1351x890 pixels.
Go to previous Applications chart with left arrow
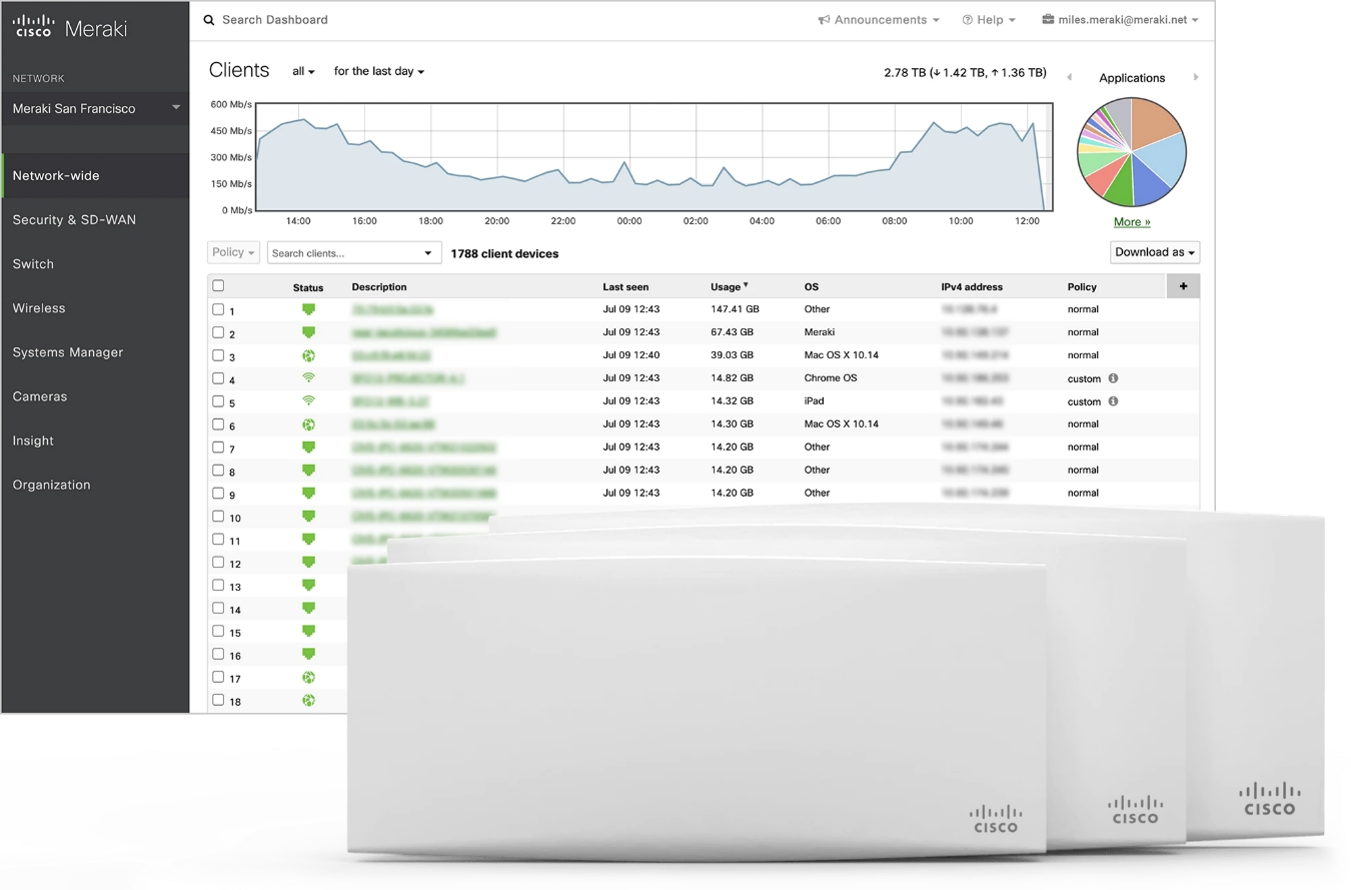click(x=1070, y=78)
